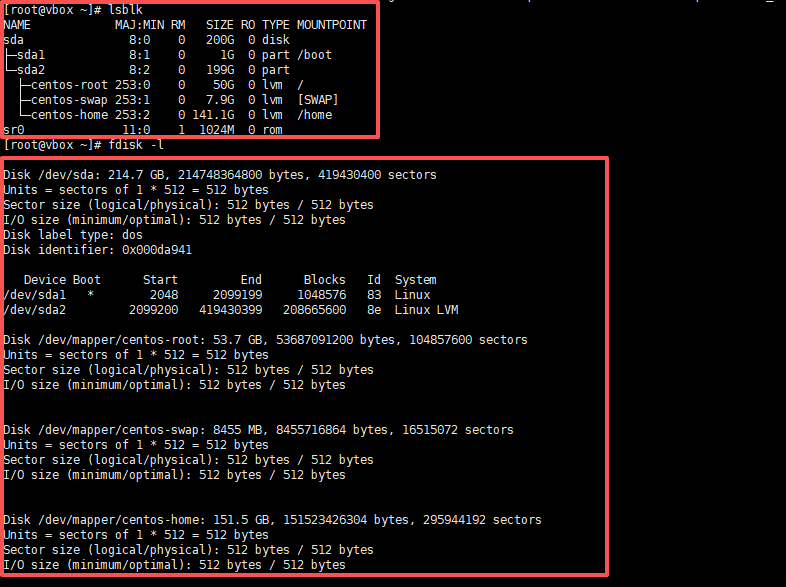This screenshot has width=786, height=587.
Task: Select the 'centos-home' lsblk entry
Action: point(69,115)
